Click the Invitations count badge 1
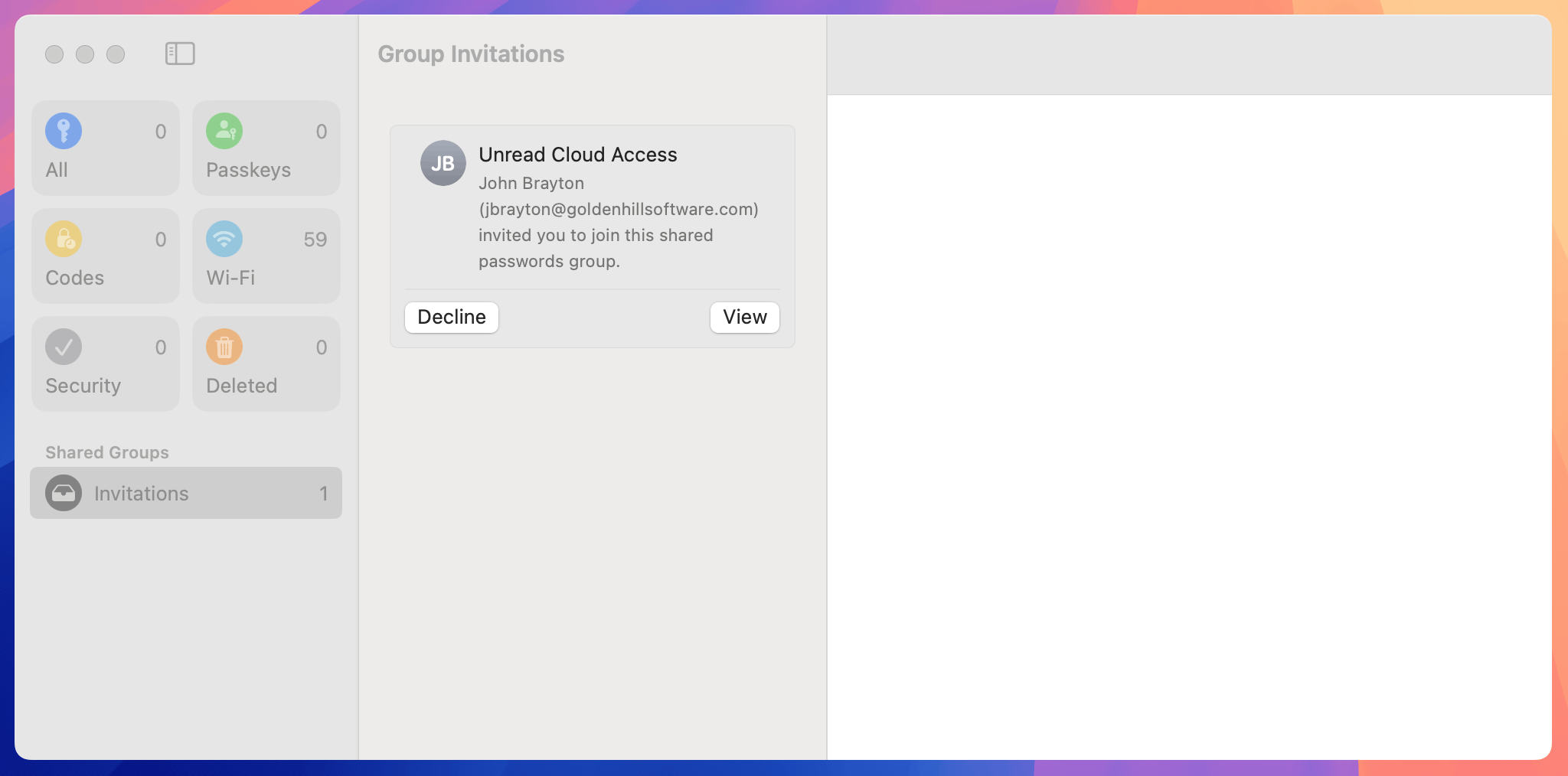The height and width of the screenshot is (776, 1568). (x=324, y=494)
